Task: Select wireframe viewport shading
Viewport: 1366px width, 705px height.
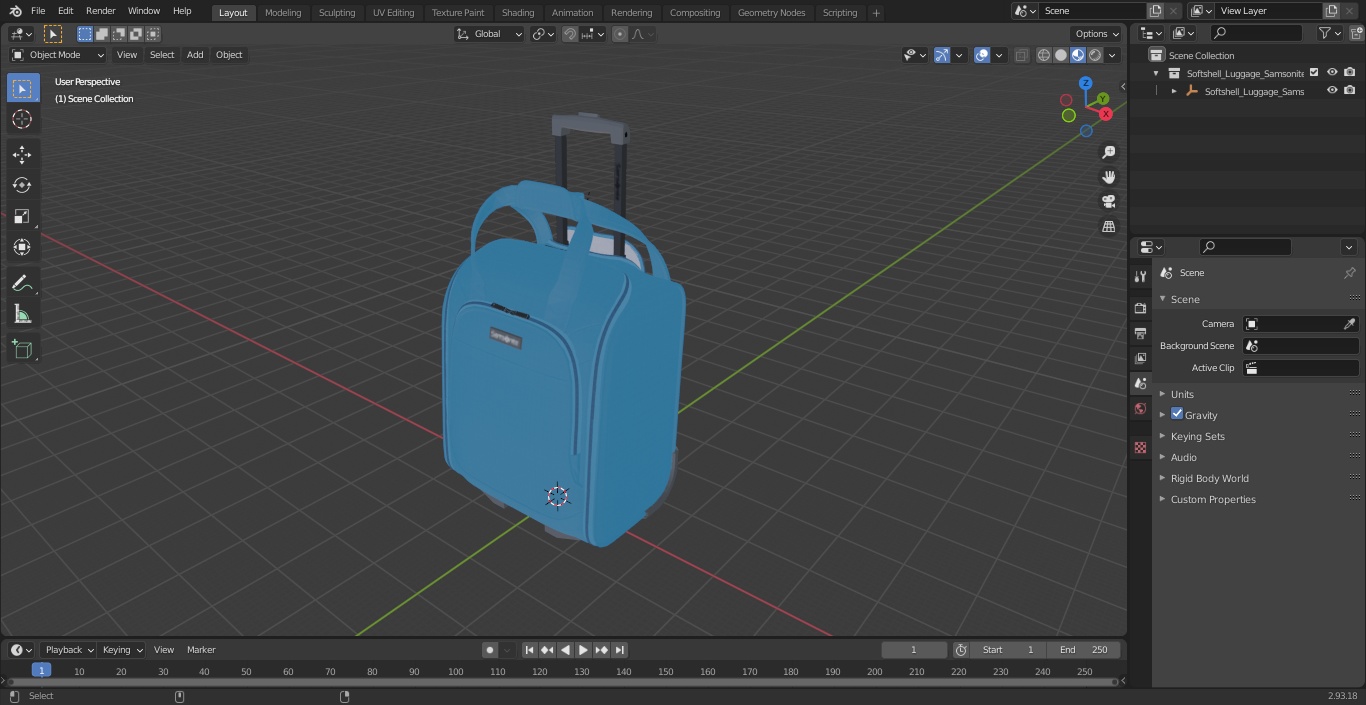Action: 1044,55
